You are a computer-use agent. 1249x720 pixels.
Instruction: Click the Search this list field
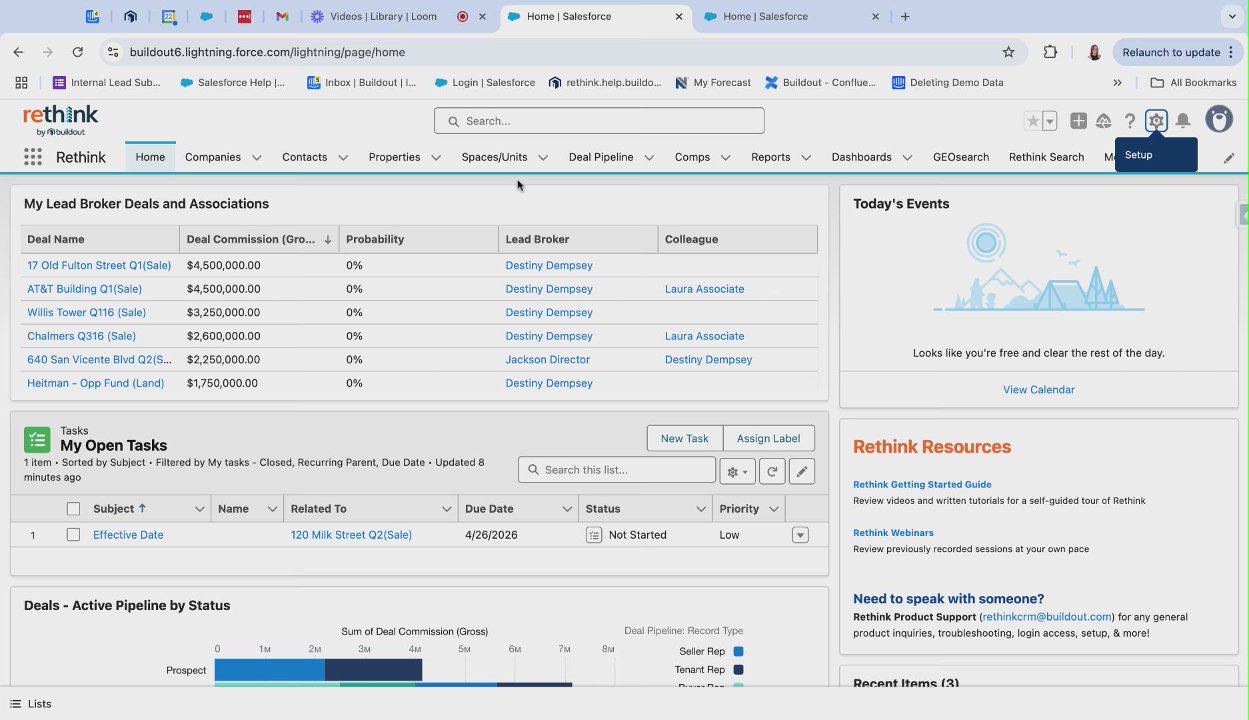[617, 470]
